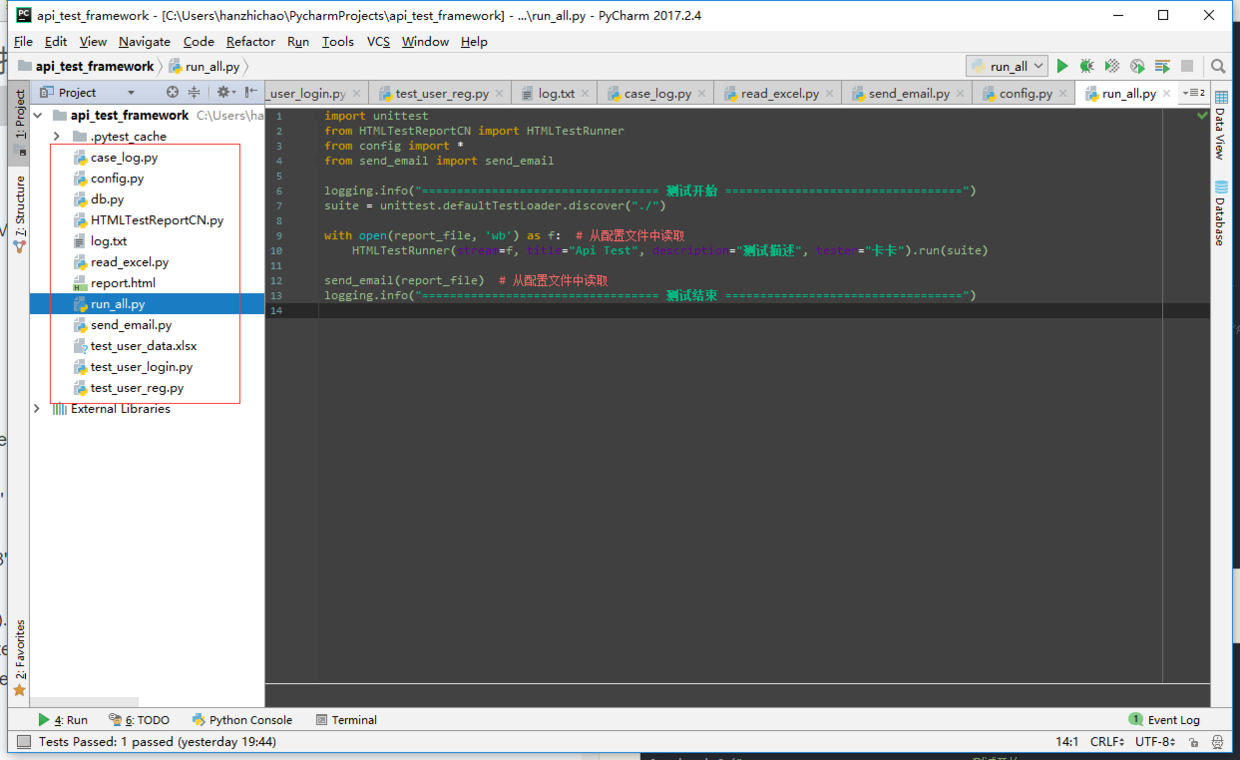Start debugging with the bug icon
Viewport: 1240px width, 760px height.
(1087, 66)
